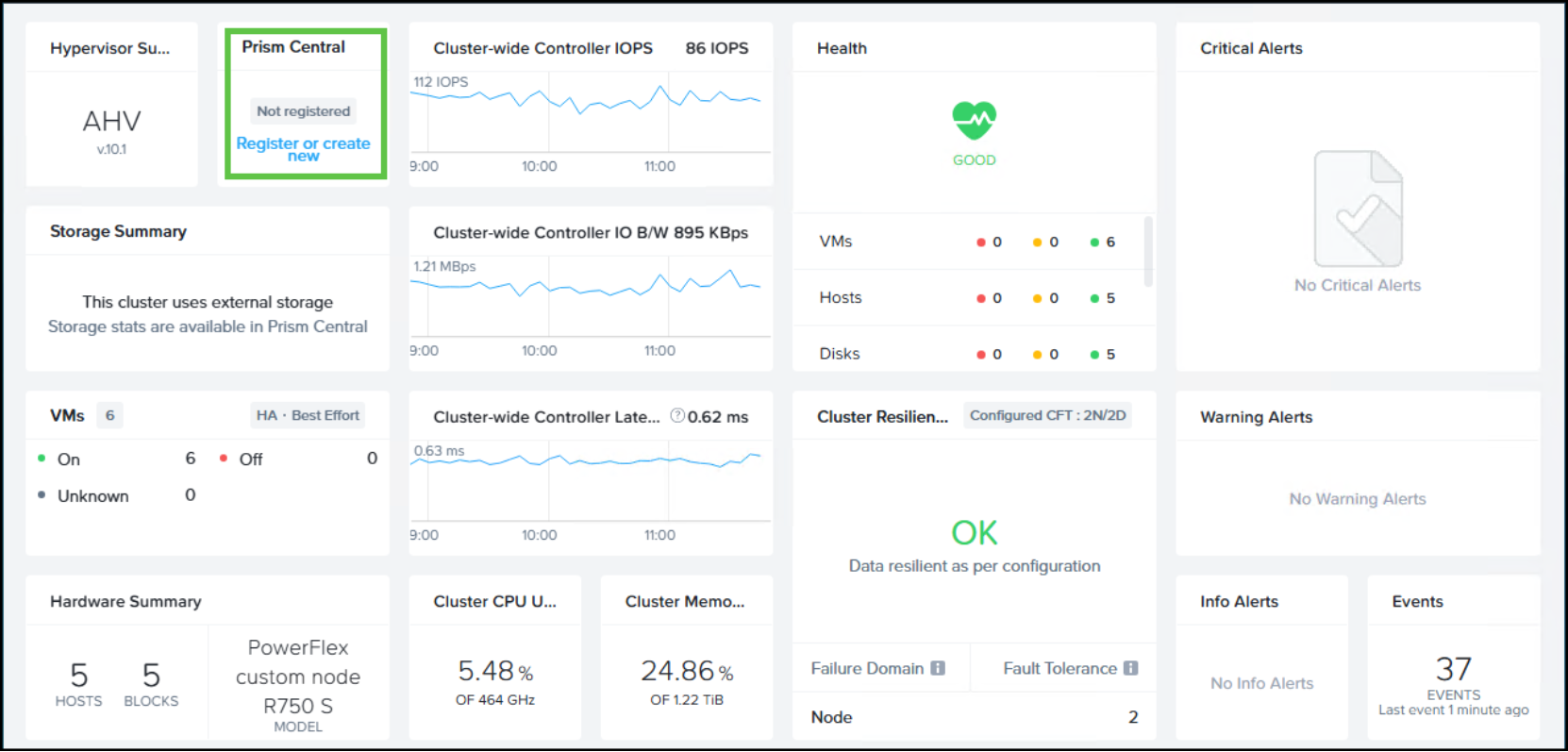Click the green heart health icon

pos(974,121)
